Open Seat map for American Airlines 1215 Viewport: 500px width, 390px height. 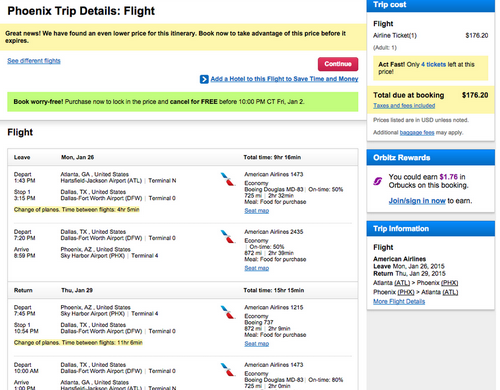257,344
